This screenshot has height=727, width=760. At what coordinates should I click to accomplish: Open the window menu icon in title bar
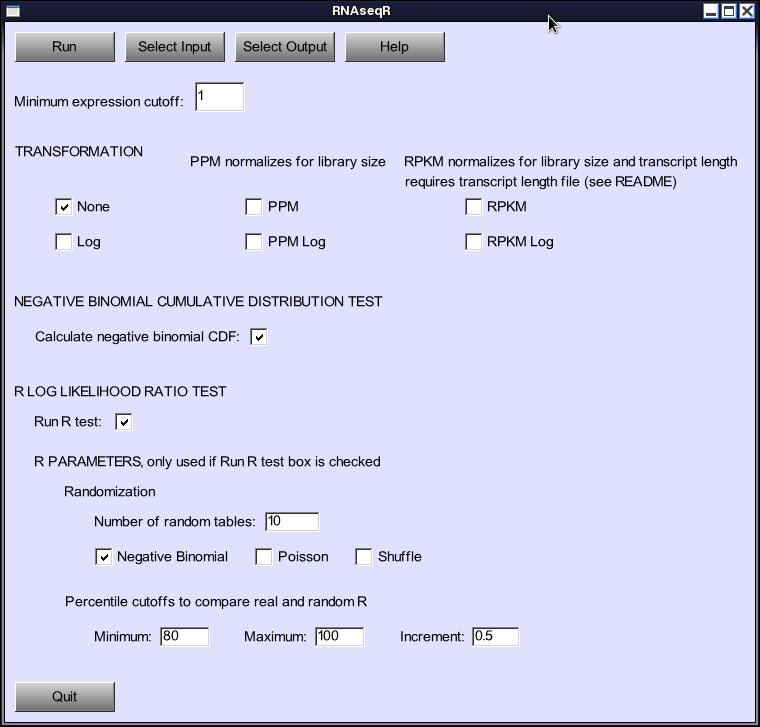13,11
